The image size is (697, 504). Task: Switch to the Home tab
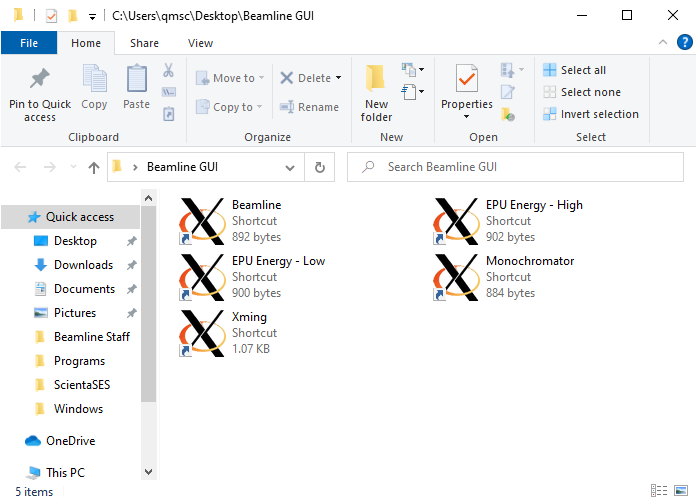[x=86, y=43]
